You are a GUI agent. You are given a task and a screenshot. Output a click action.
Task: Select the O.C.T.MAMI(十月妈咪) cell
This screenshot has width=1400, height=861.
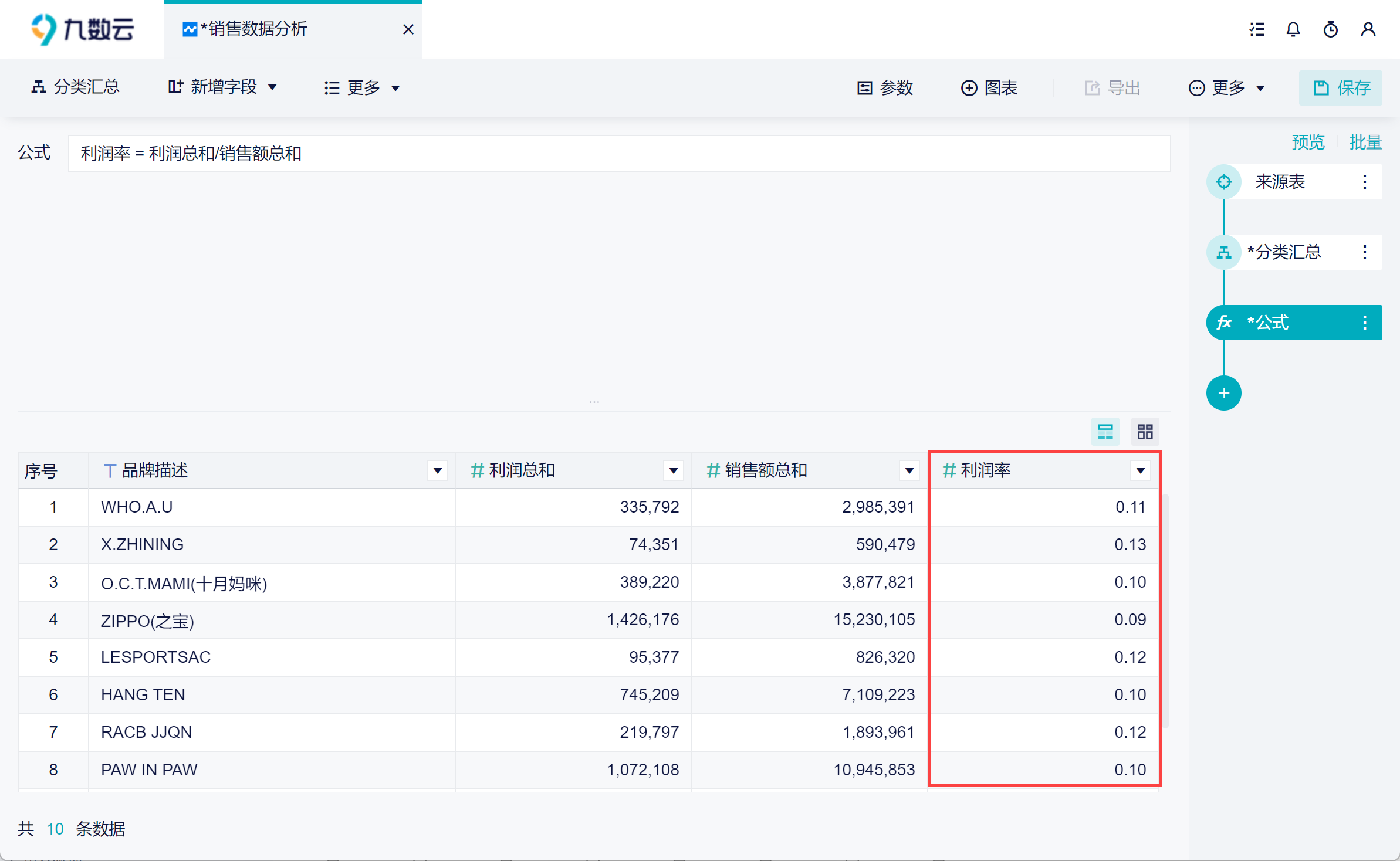[x=272, y=582]
